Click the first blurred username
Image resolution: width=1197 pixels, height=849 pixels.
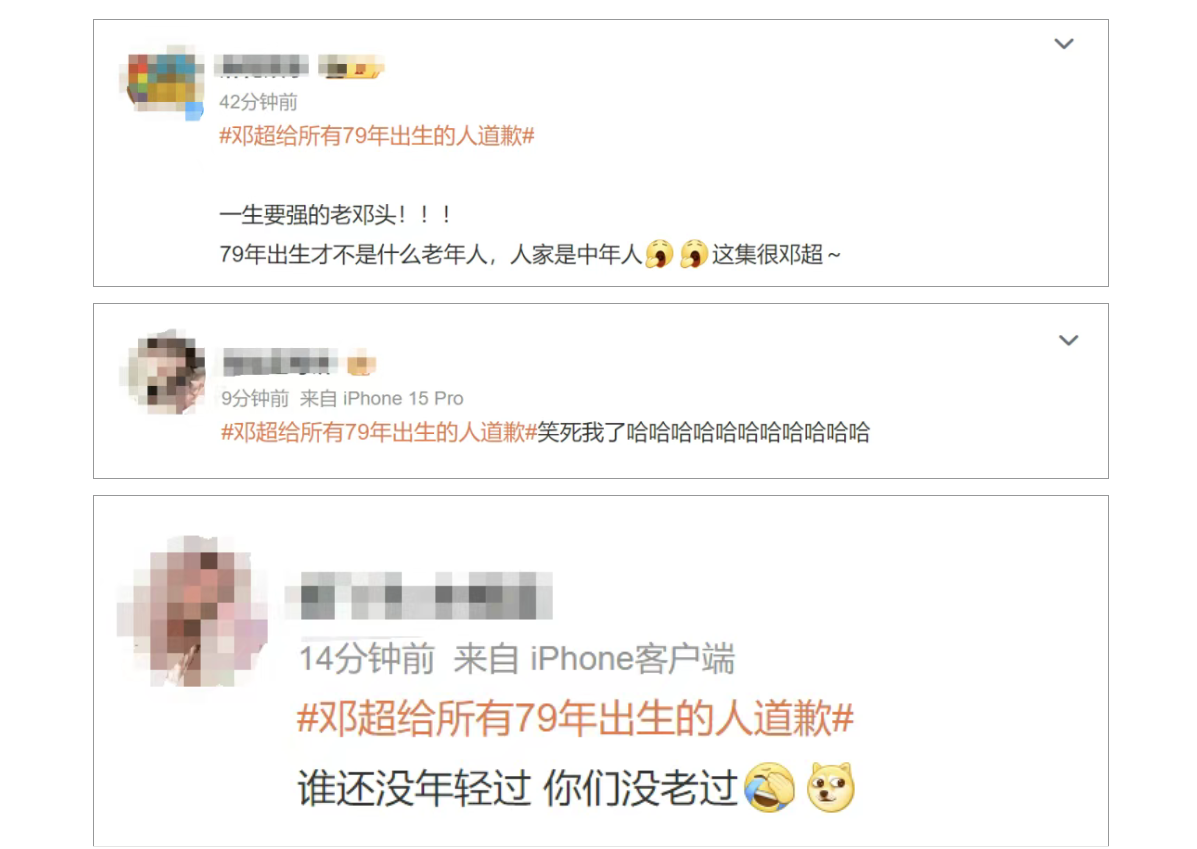click(261, 66)
